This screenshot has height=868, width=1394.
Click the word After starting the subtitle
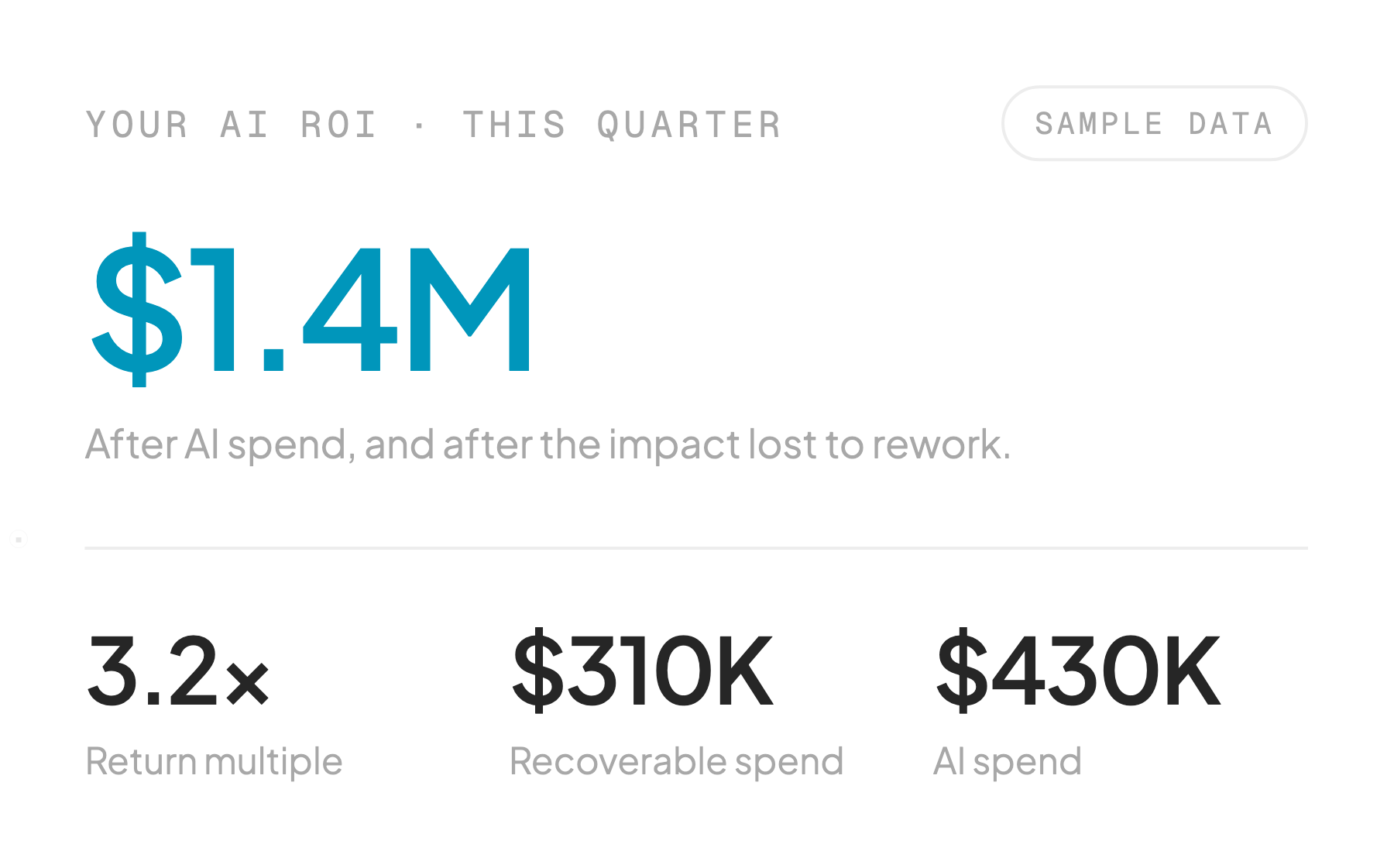coord(131,444)
